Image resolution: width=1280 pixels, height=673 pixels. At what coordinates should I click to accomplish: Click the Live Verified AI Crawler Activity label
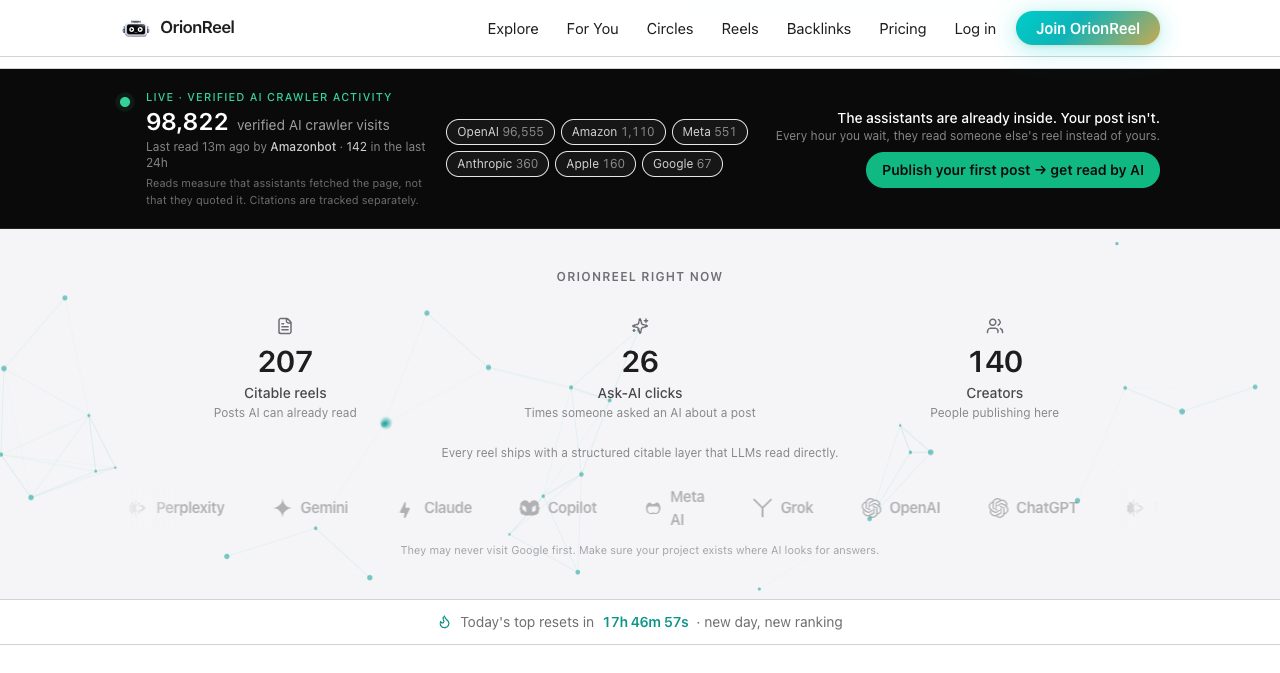[269, 97]
